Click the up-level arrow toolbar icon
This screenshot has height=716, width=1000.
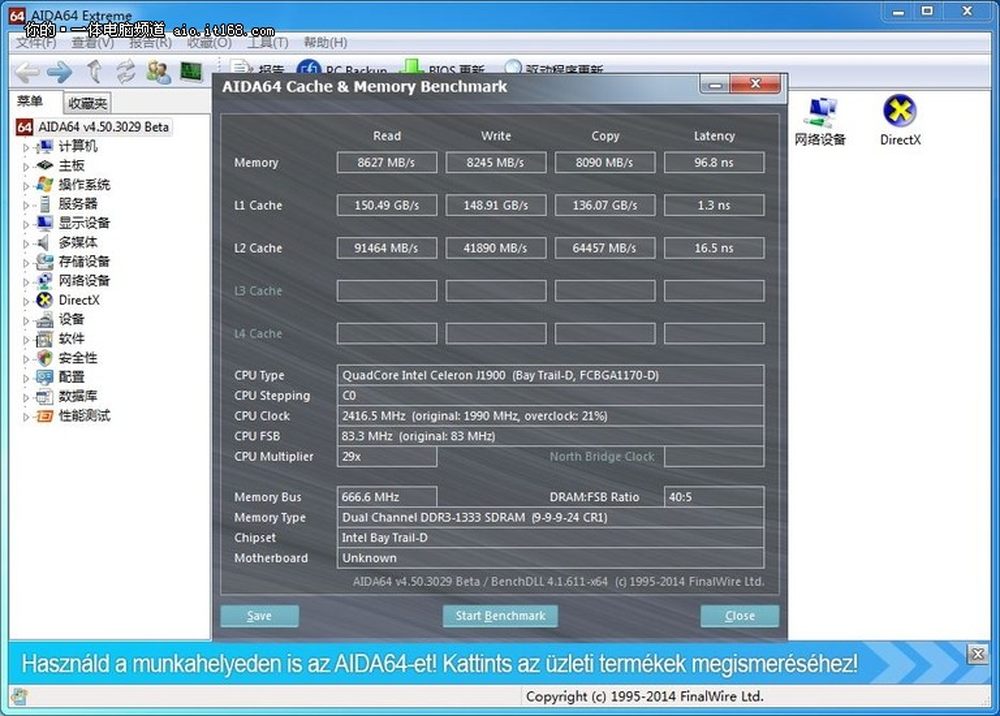point(94,72)
